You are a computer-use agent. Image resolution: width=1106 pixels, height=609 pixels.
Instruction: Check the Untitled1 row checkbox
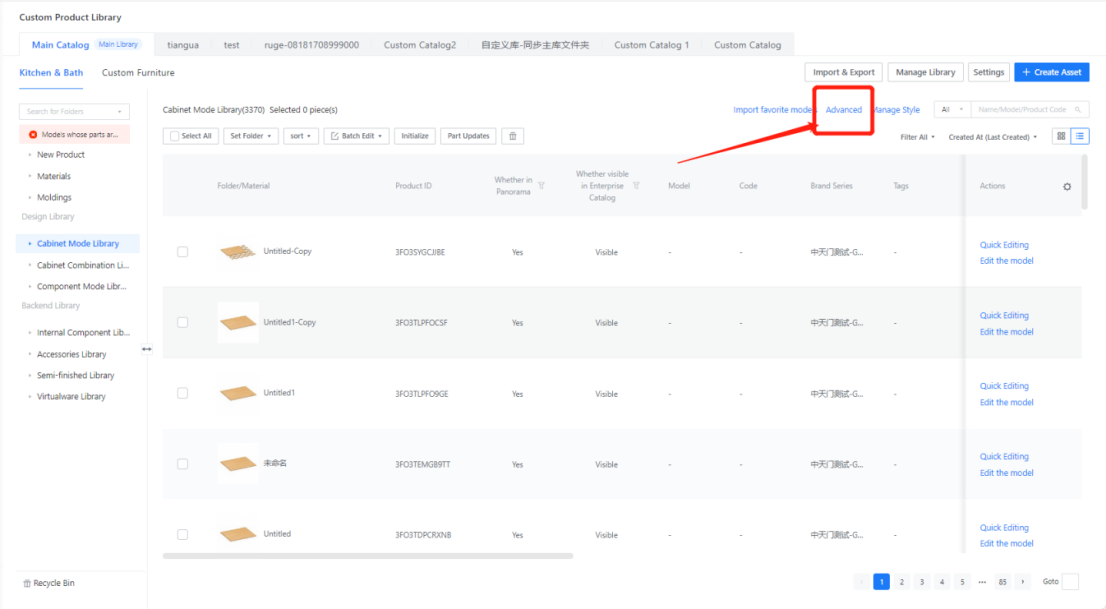(182, 393)
